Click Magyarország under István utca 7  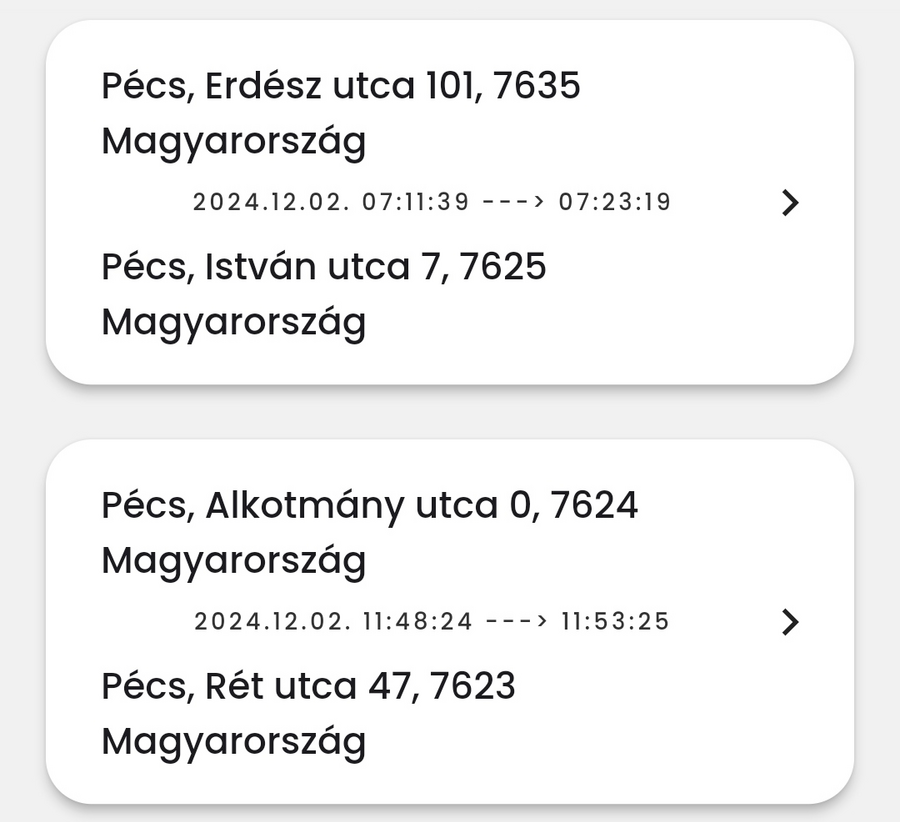pos(234,323)
